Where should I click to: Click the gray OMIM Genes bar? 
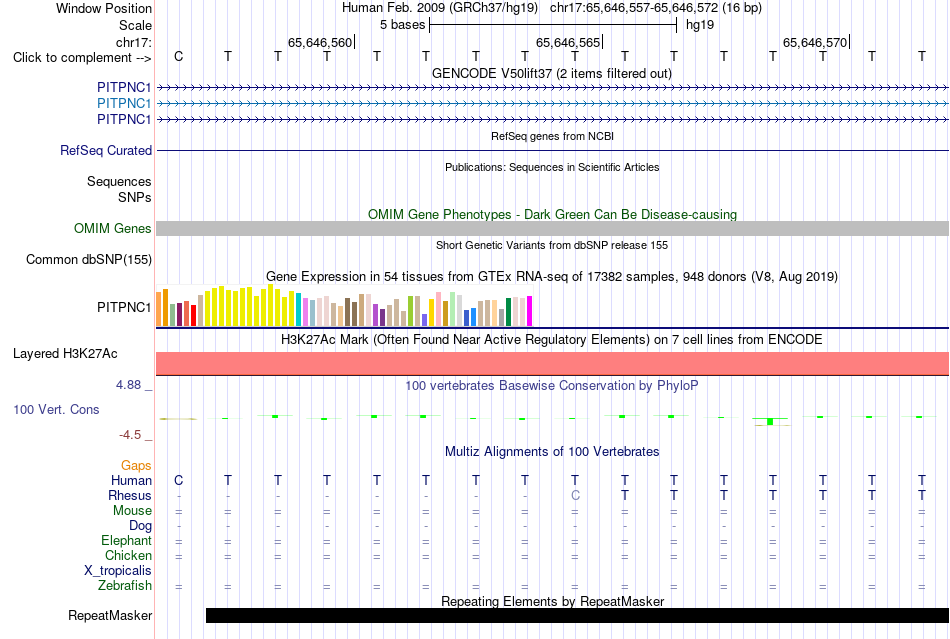click(x=553, y=228)
